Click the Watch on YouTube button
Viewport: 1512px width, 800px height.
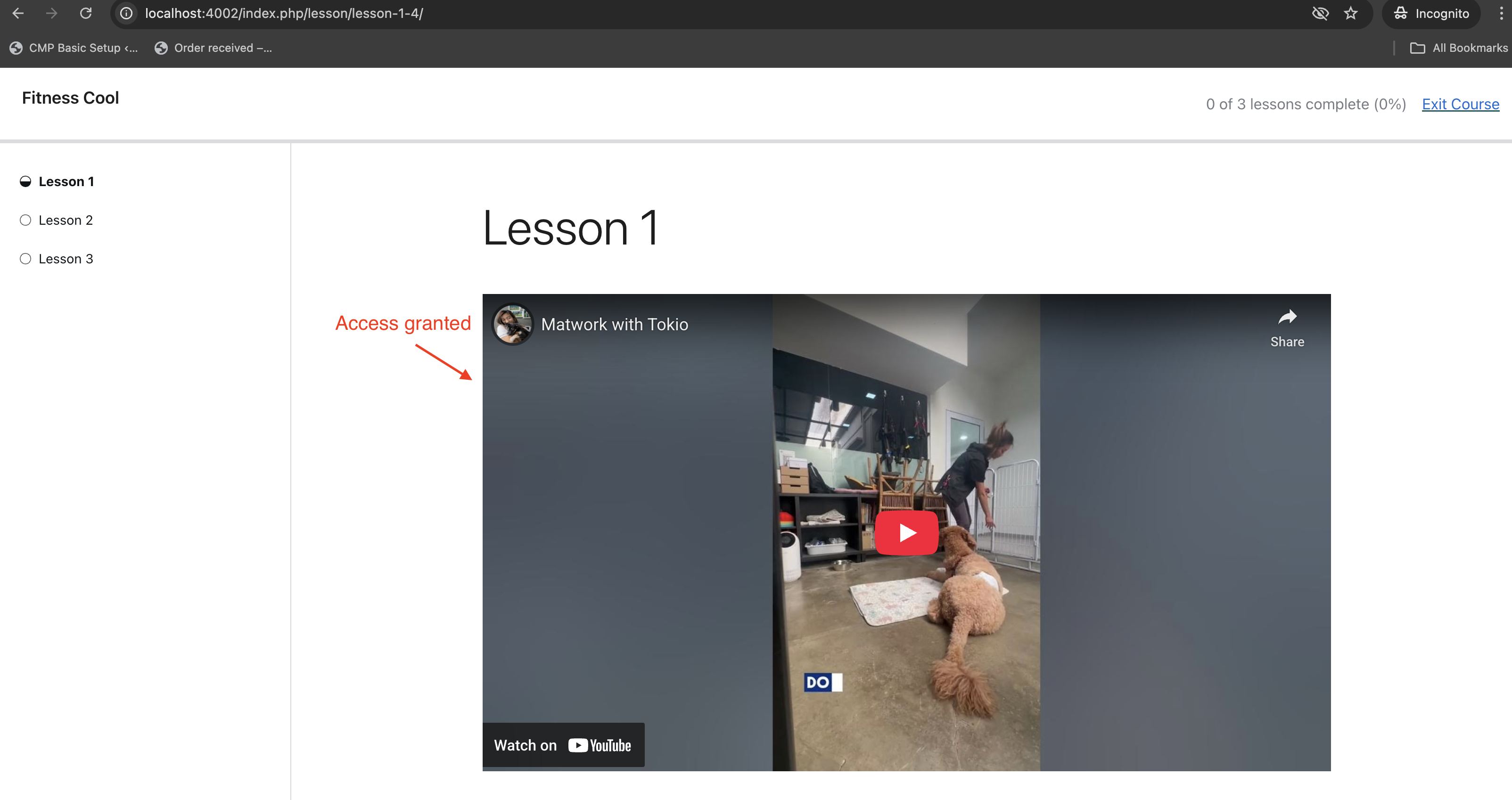pyautogui.click(x=563, y=745)
